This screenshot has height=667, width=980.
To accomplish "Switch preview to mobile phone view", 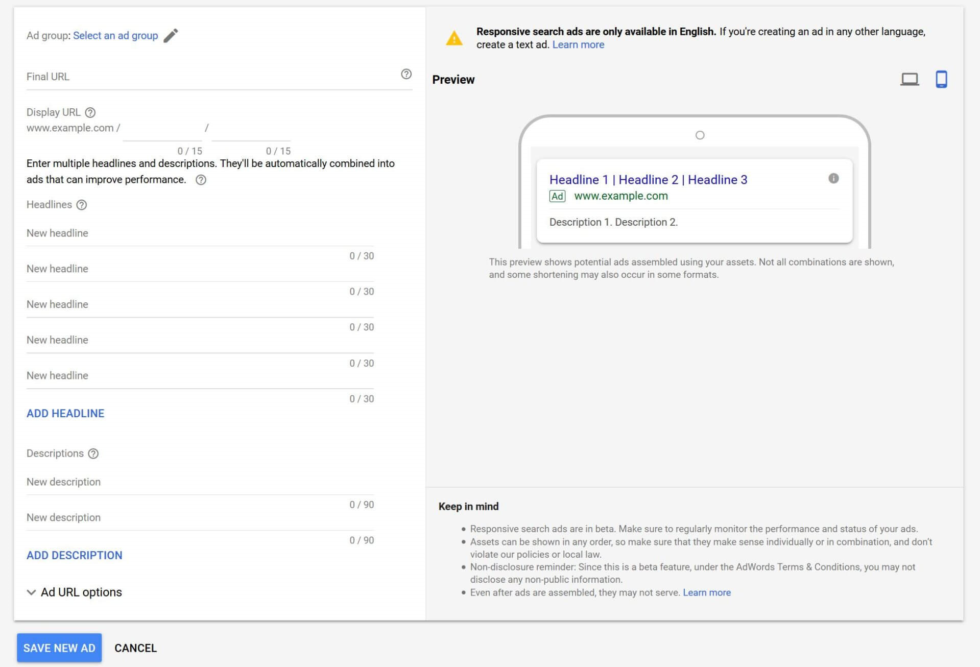I will [x=941, y=79].
